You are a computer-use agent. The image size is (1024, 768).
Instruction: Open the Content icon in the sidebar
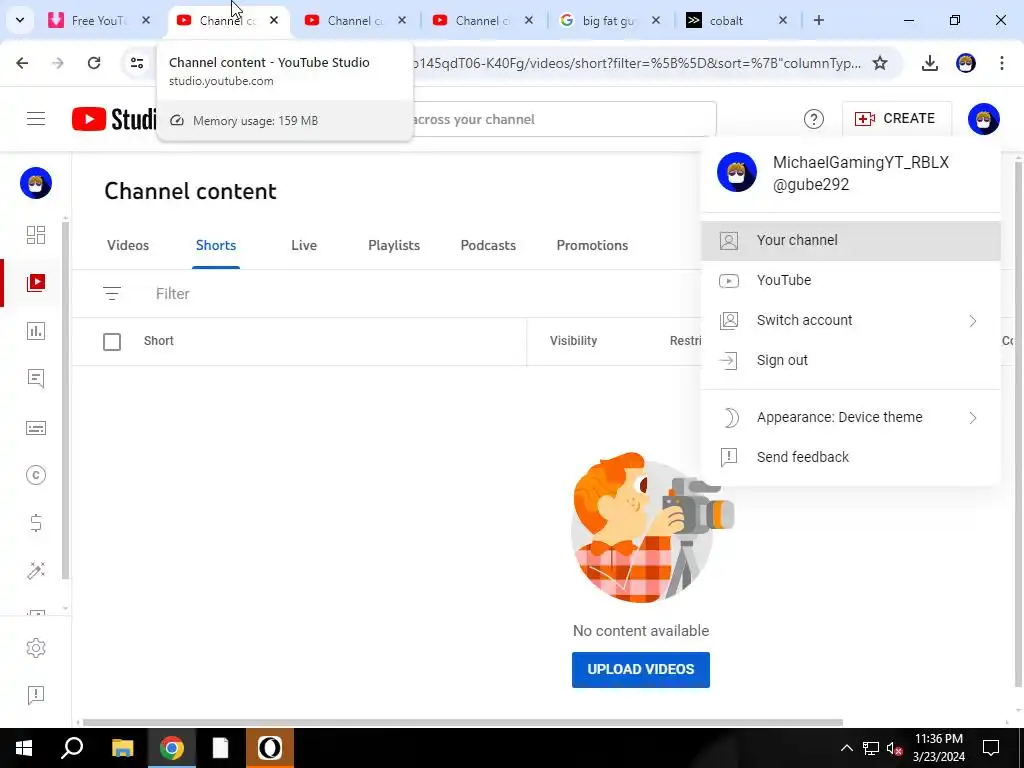click(36, 282)
